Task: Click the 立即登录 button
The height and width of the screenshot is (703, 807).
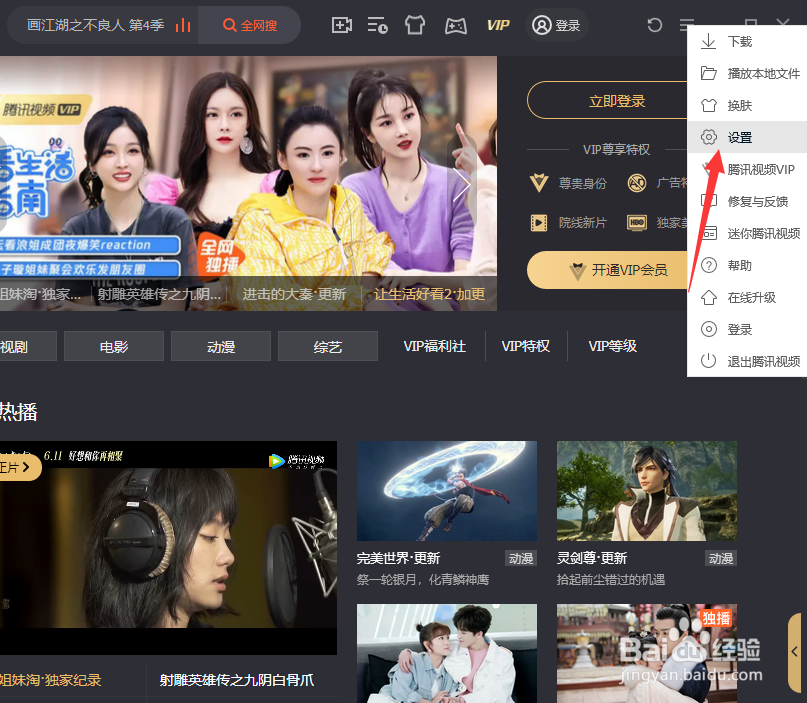Action: pos(607,100)
